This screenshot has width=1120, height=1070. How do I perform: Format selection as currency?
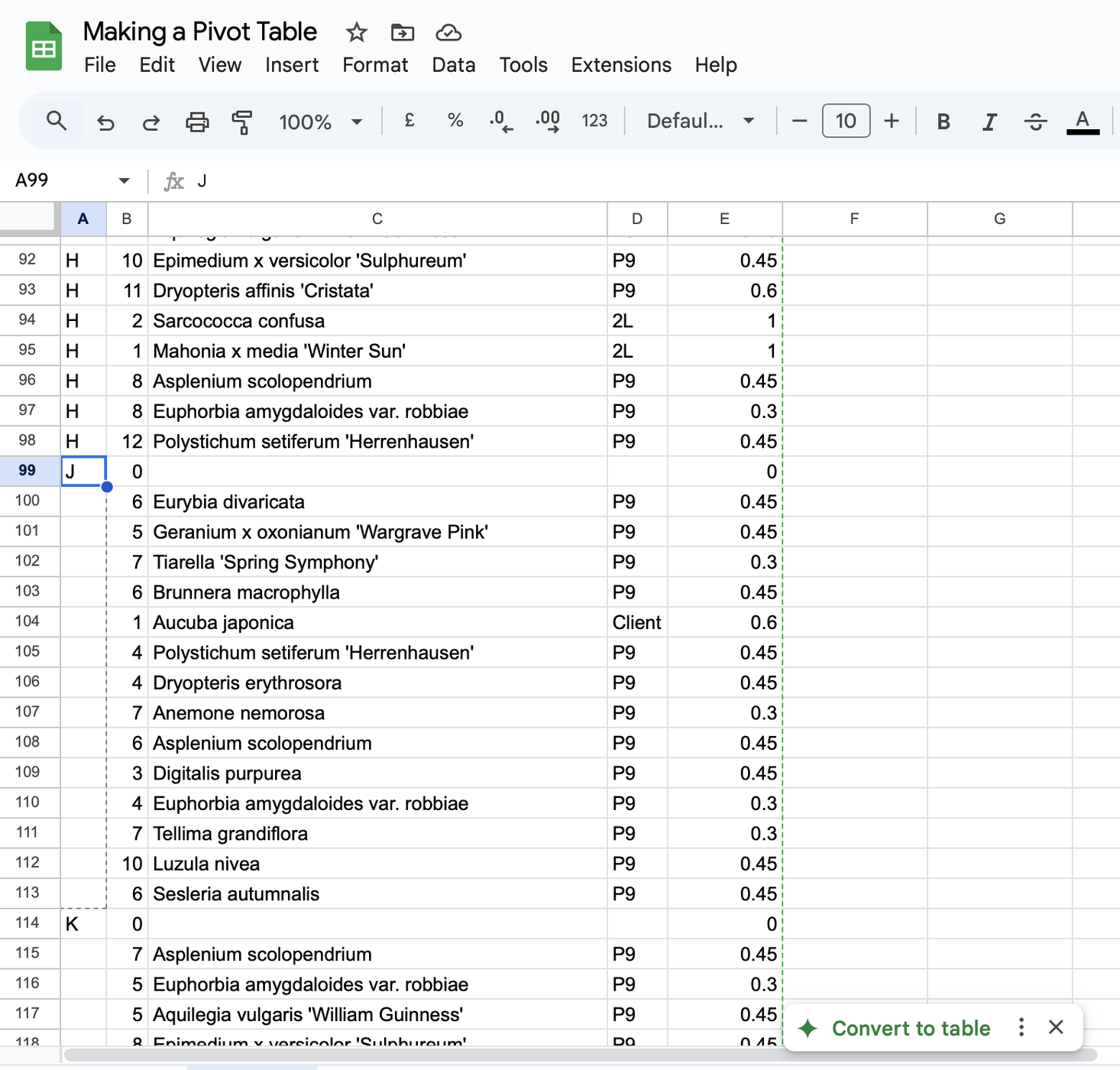[409, 121]
